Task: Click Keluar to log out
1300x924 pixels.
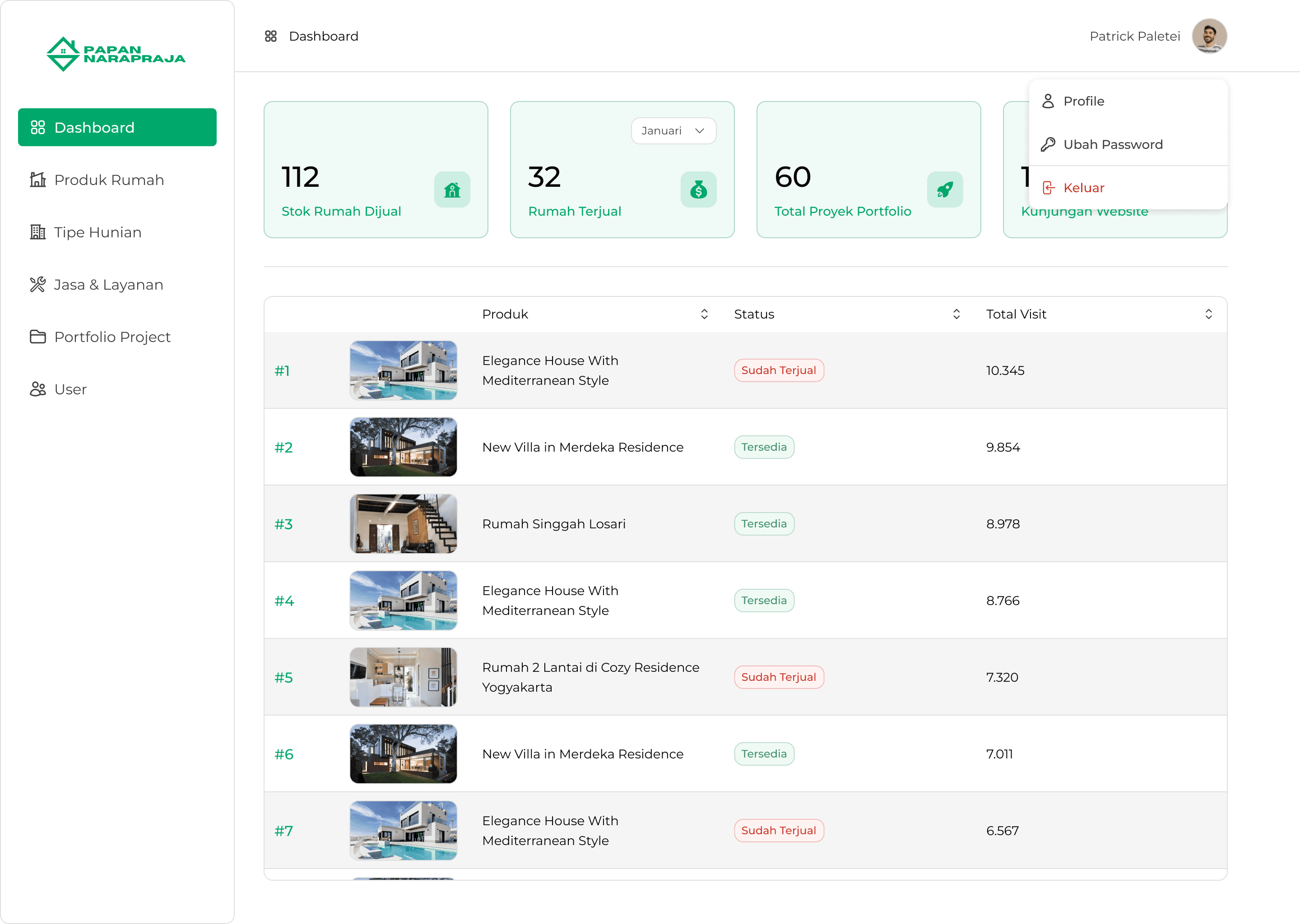Action: (1083, 188)
